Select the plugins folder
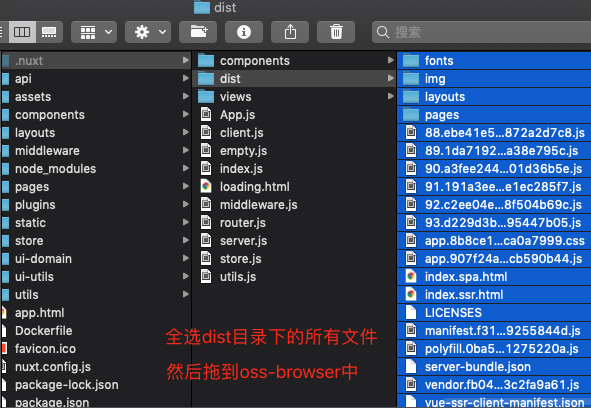This screenshot has width=591, height=408. pyautogui.click(x=96, y=205)
